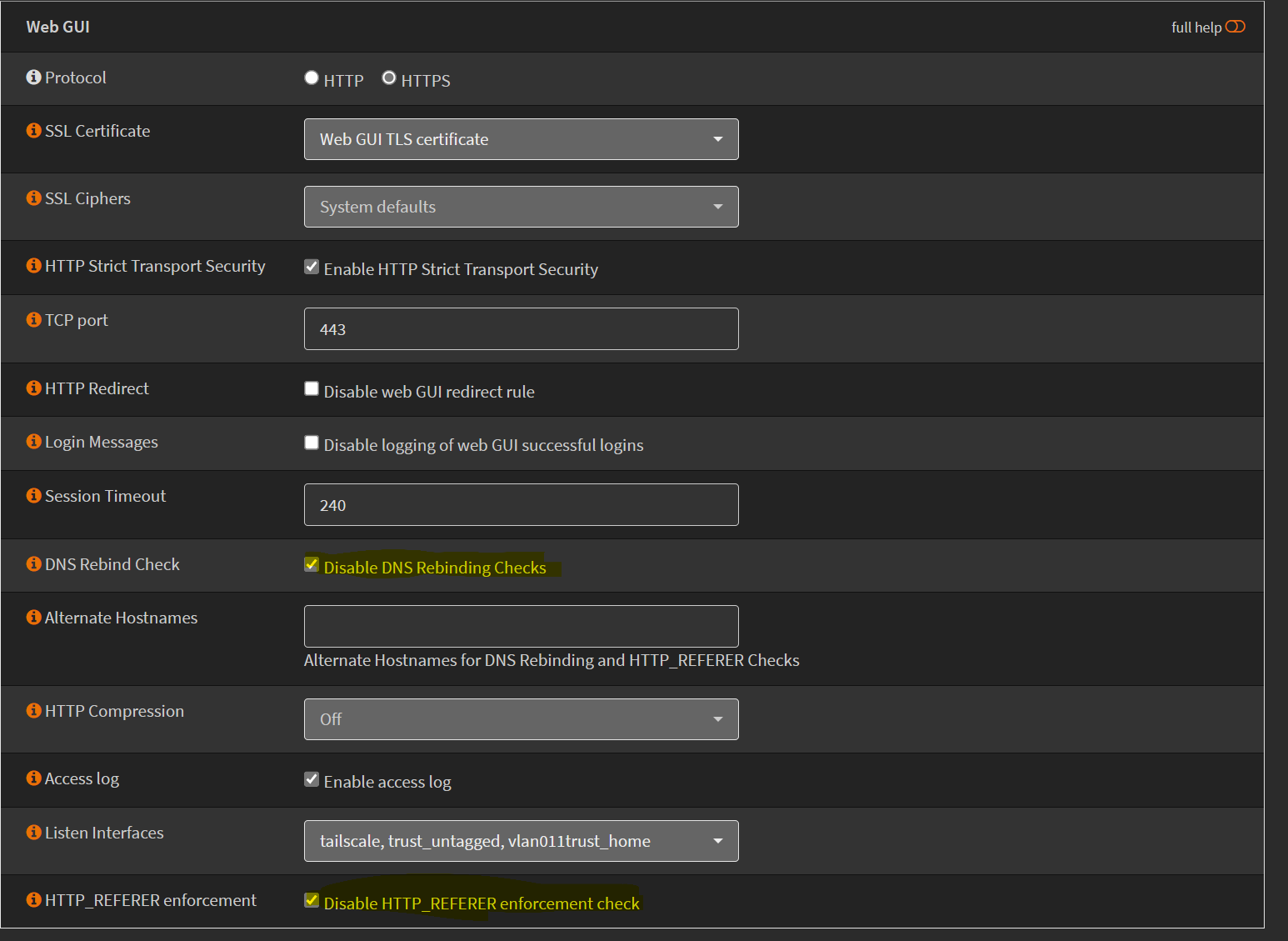Check Disable web GUI redirect rule

[x=311, y=388]
